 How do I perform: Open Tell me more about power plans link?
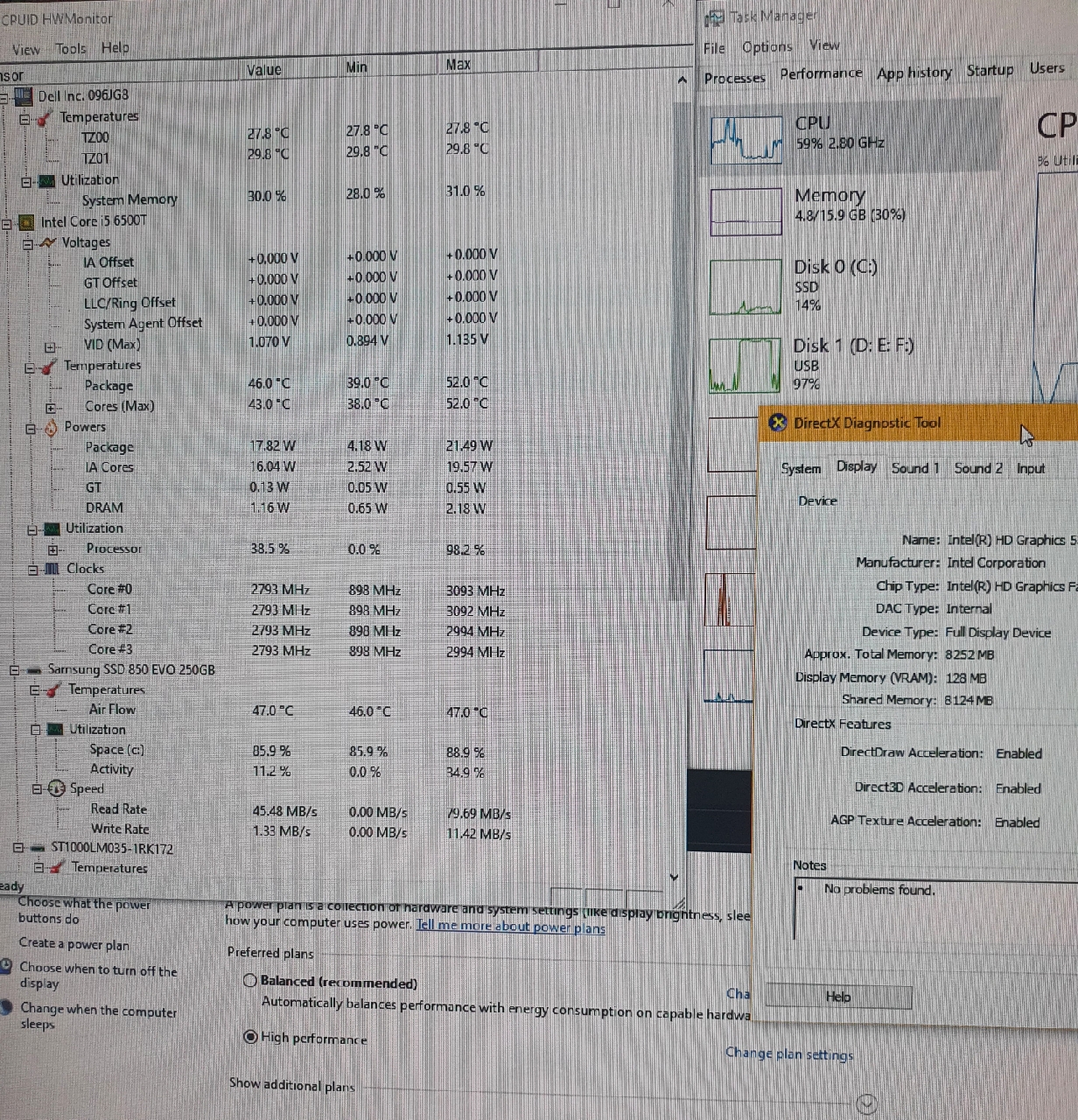click(510, 927)
